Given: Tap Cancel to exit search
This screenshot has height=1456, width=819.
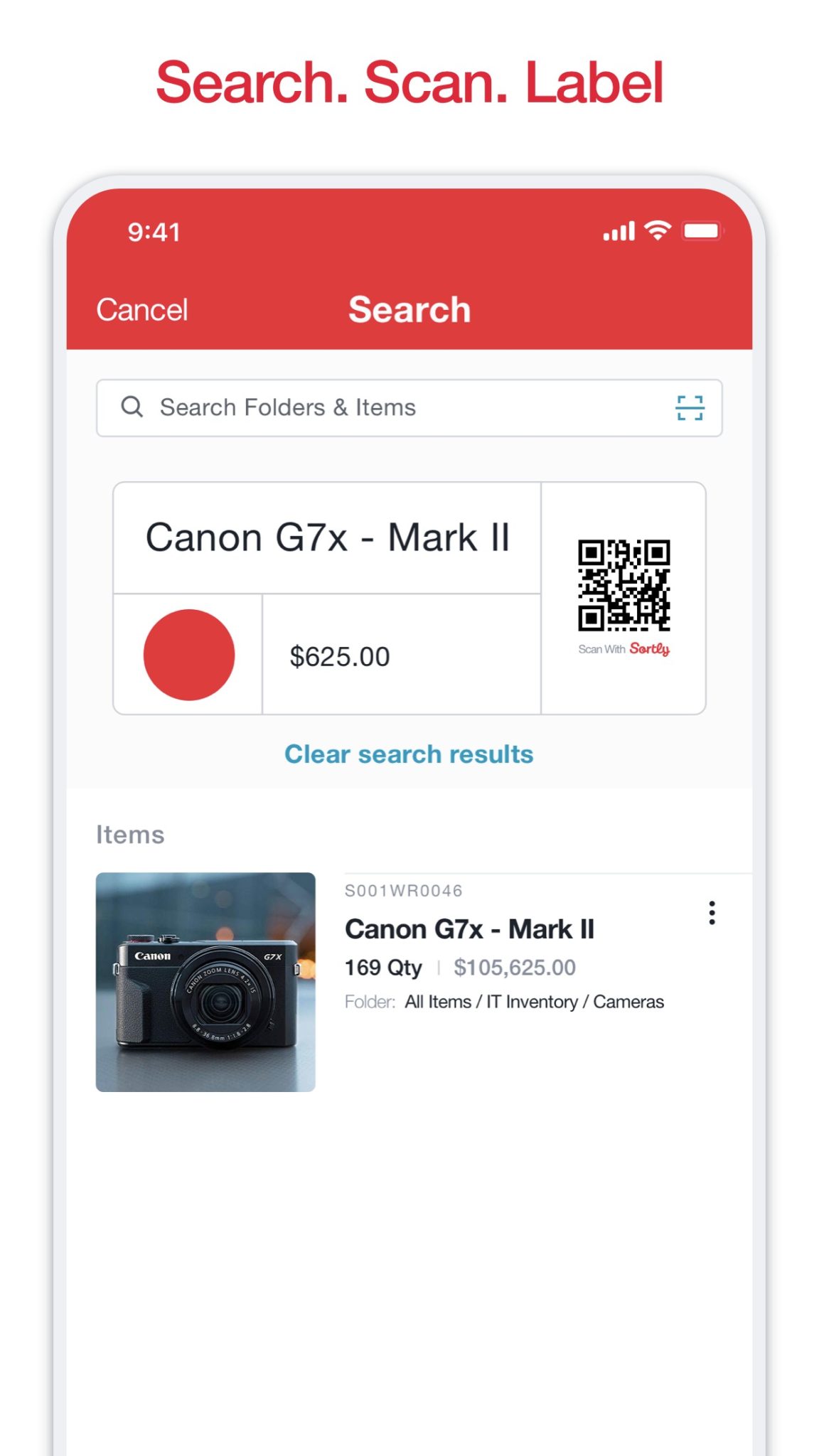Looking at the screenshot, I should tap(141, 309).
